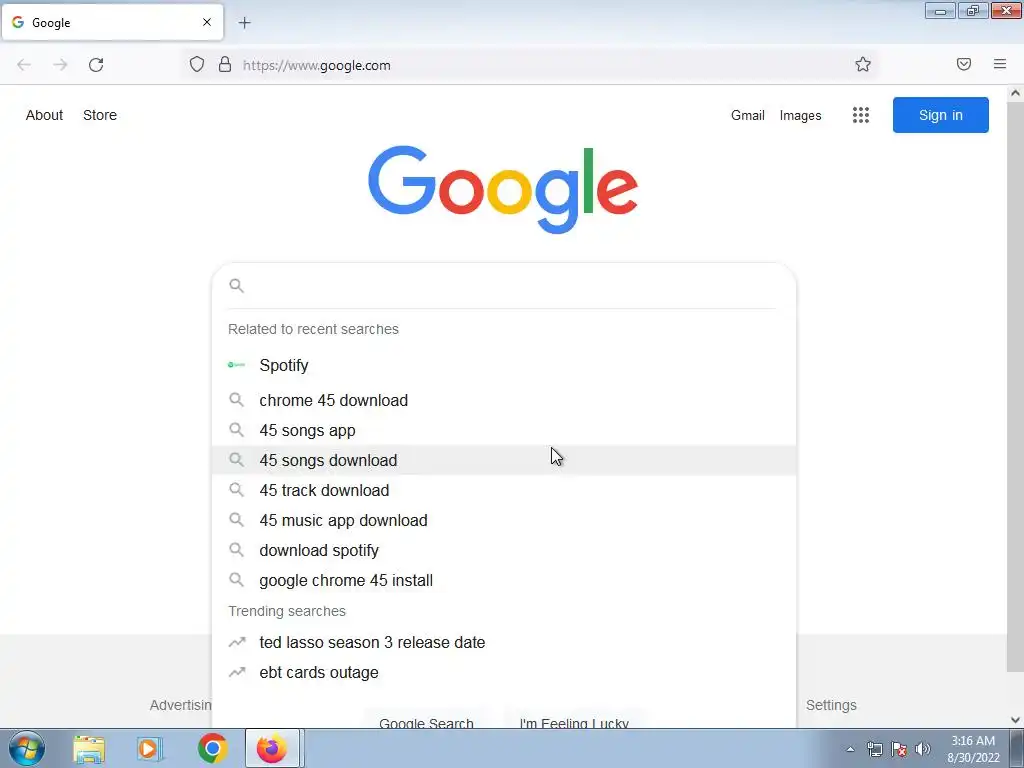
Task: Open the Action Center flag icon
Action: pyautogui.click(x=899, y=749)
